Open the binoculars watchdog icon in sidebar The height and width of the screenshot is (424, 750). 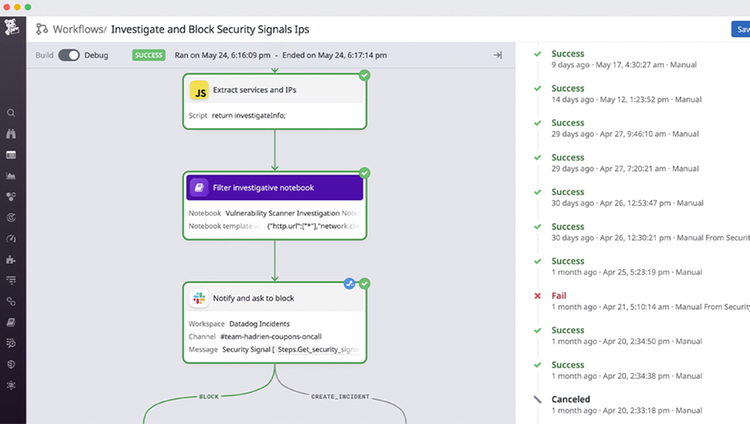pyautogui.click(x=11, y=134)
